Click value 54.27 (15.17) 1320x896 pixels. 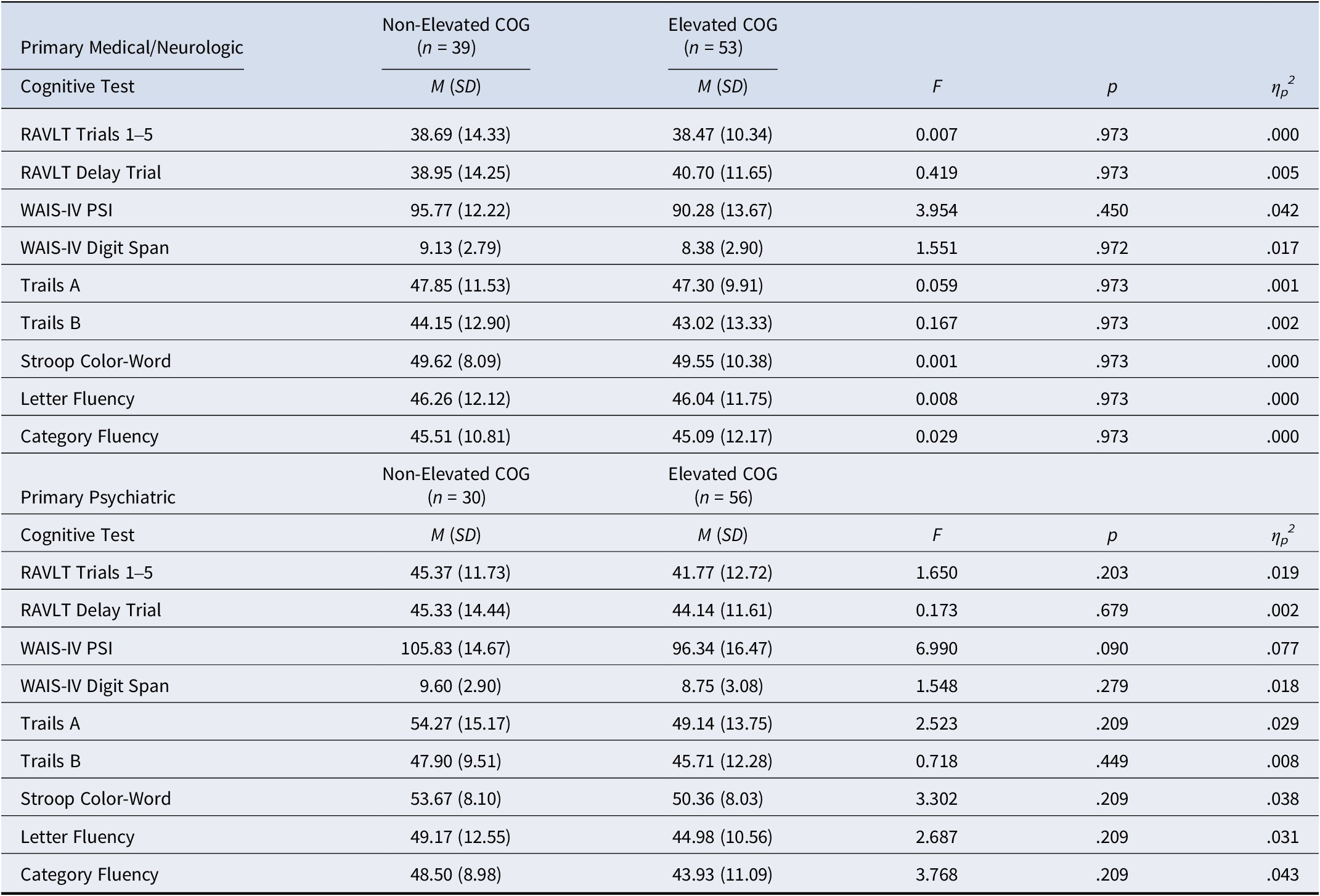(x=460, y=723)
